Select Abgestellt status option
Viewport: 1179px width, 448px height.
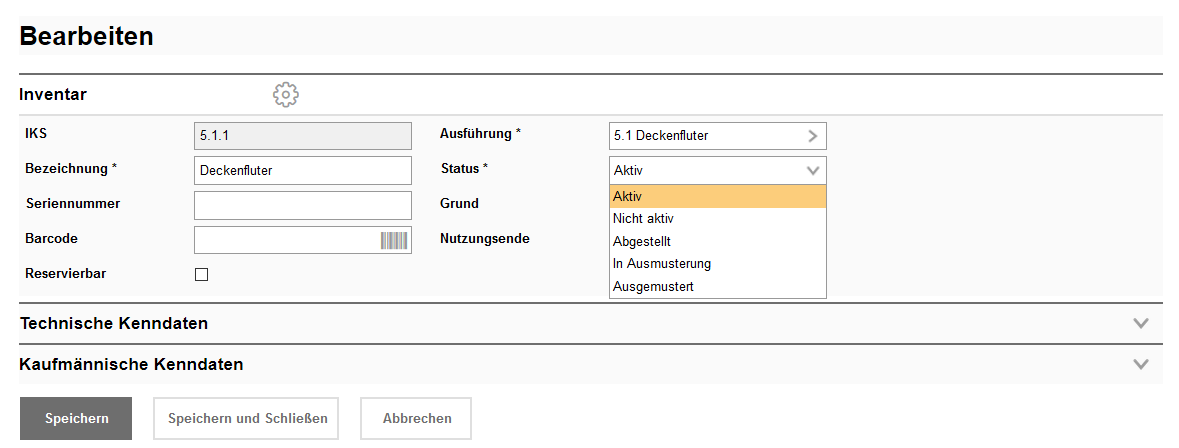tap(717, 241)
